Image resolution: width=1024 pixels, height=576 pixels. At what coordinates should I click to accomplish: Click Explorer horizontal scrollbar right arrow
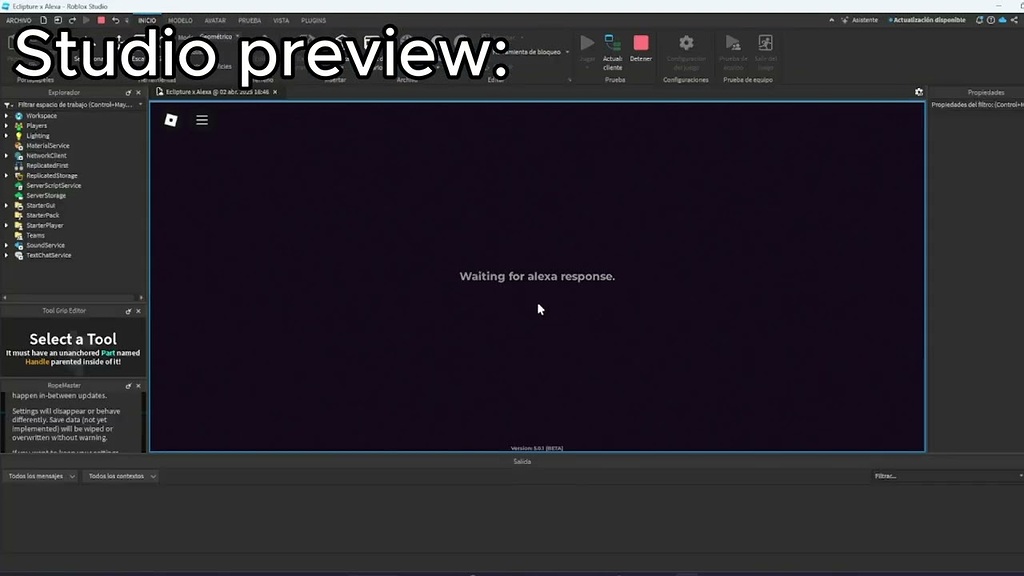click(141, 298)
